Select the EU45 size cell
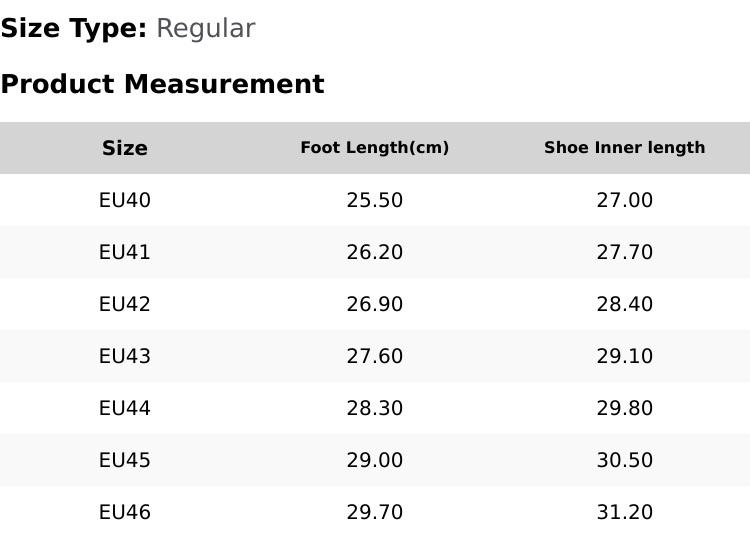Screen dimensions: 750x538 pyautogui.click(x=125, y=460)
